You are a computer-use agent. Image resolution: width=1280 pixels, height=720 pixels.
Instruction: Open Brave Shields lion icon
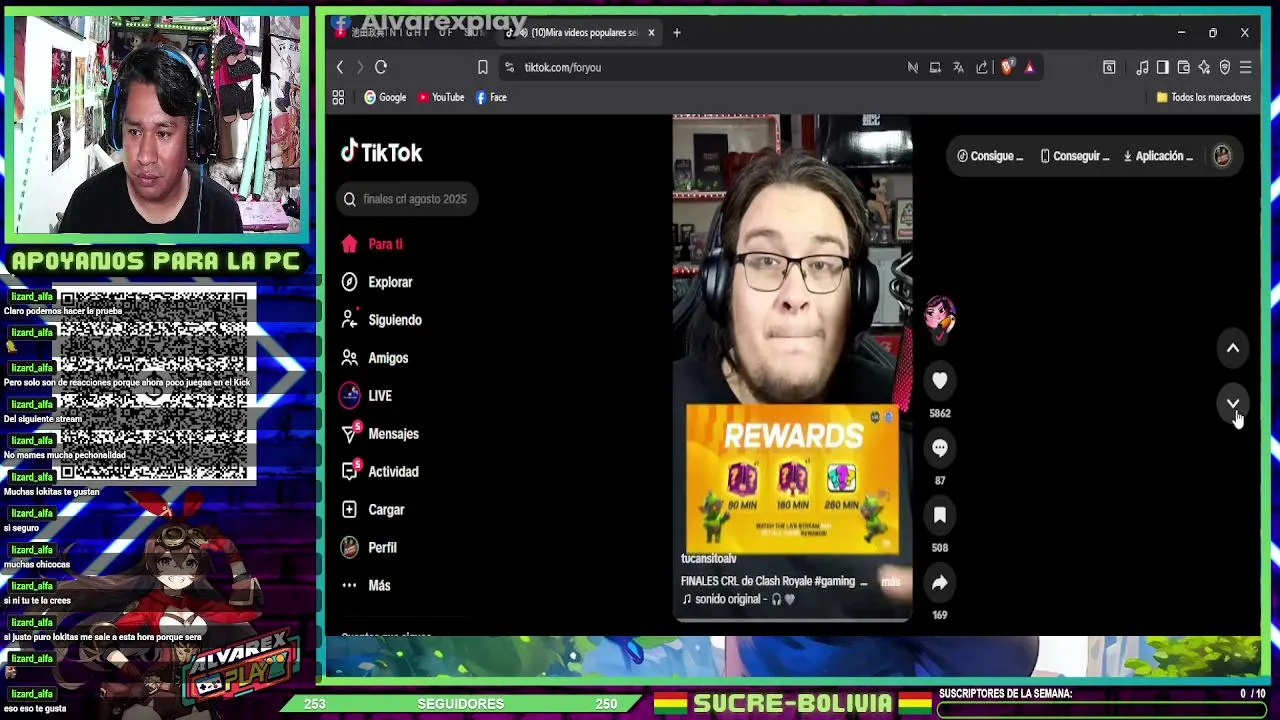point(1007,67)
